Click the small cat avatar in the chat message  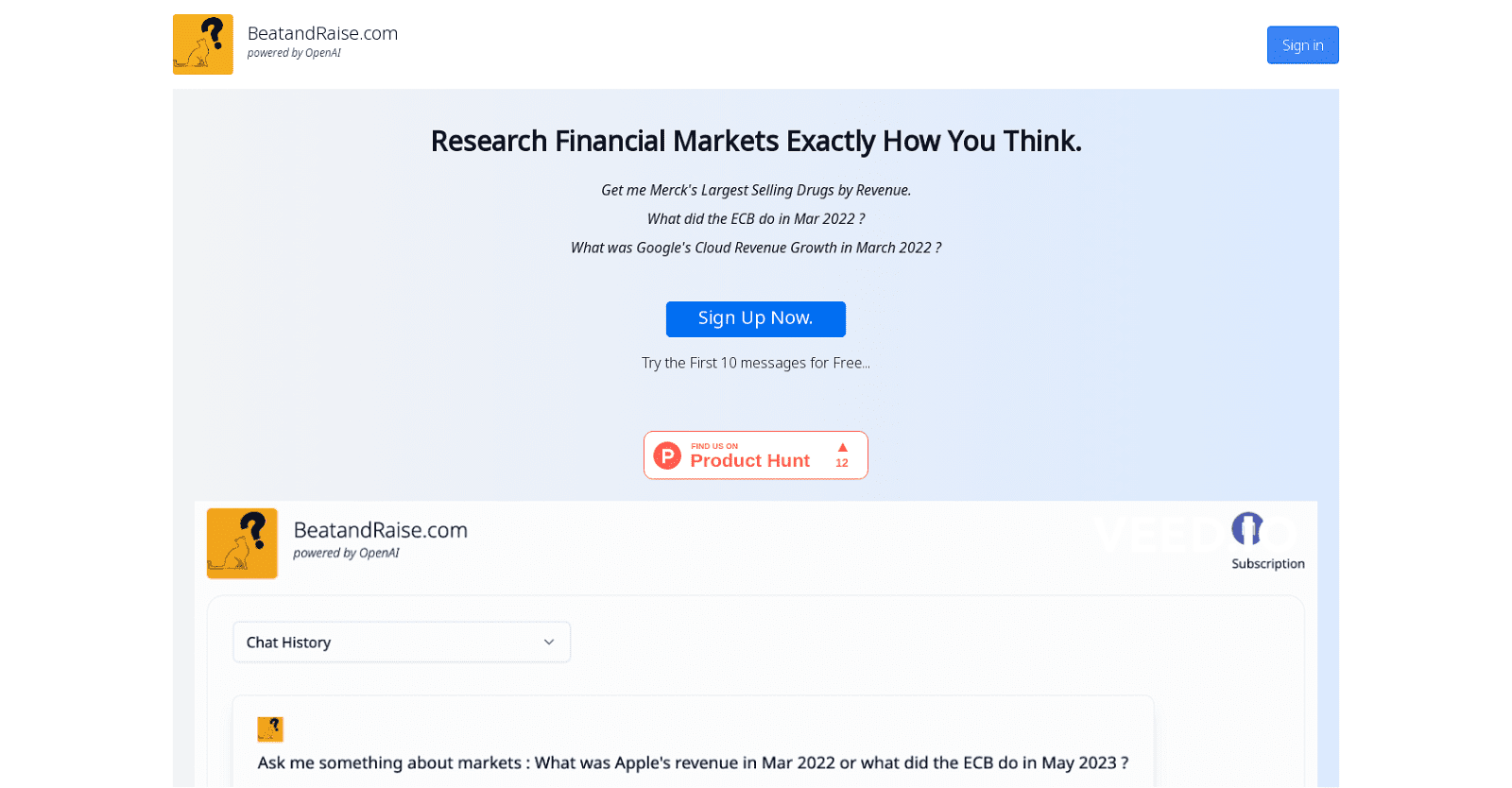270,729
